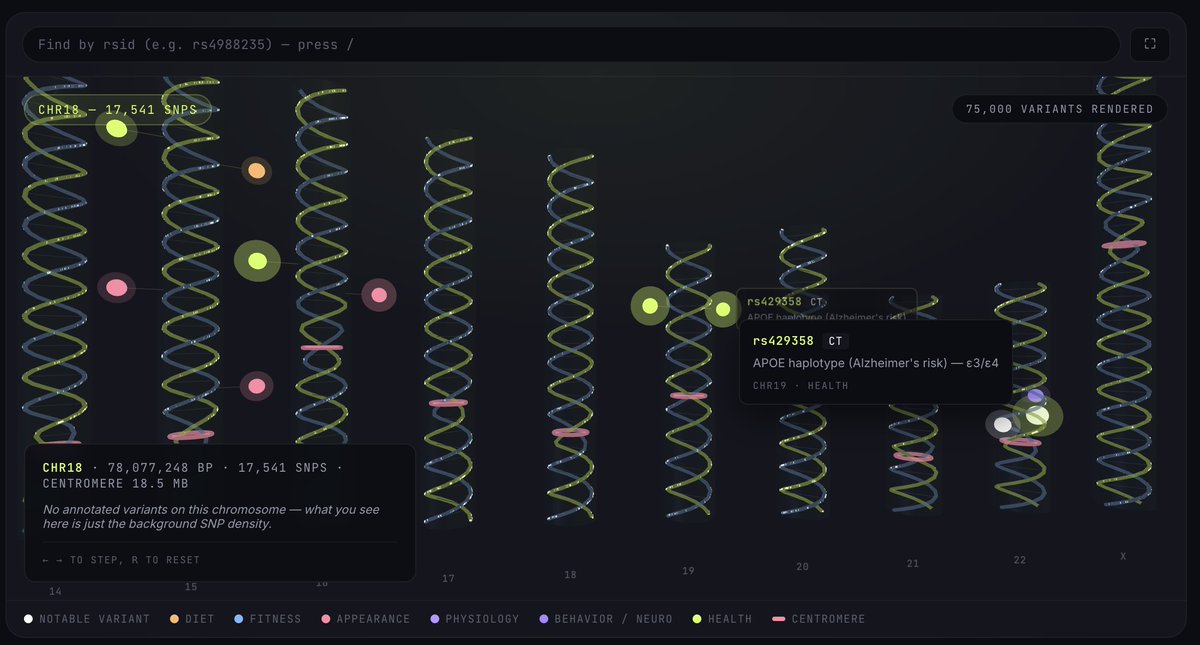Click the 75,000 Variants Rendered badge
1200x645 pixels.
(1059, 109)
